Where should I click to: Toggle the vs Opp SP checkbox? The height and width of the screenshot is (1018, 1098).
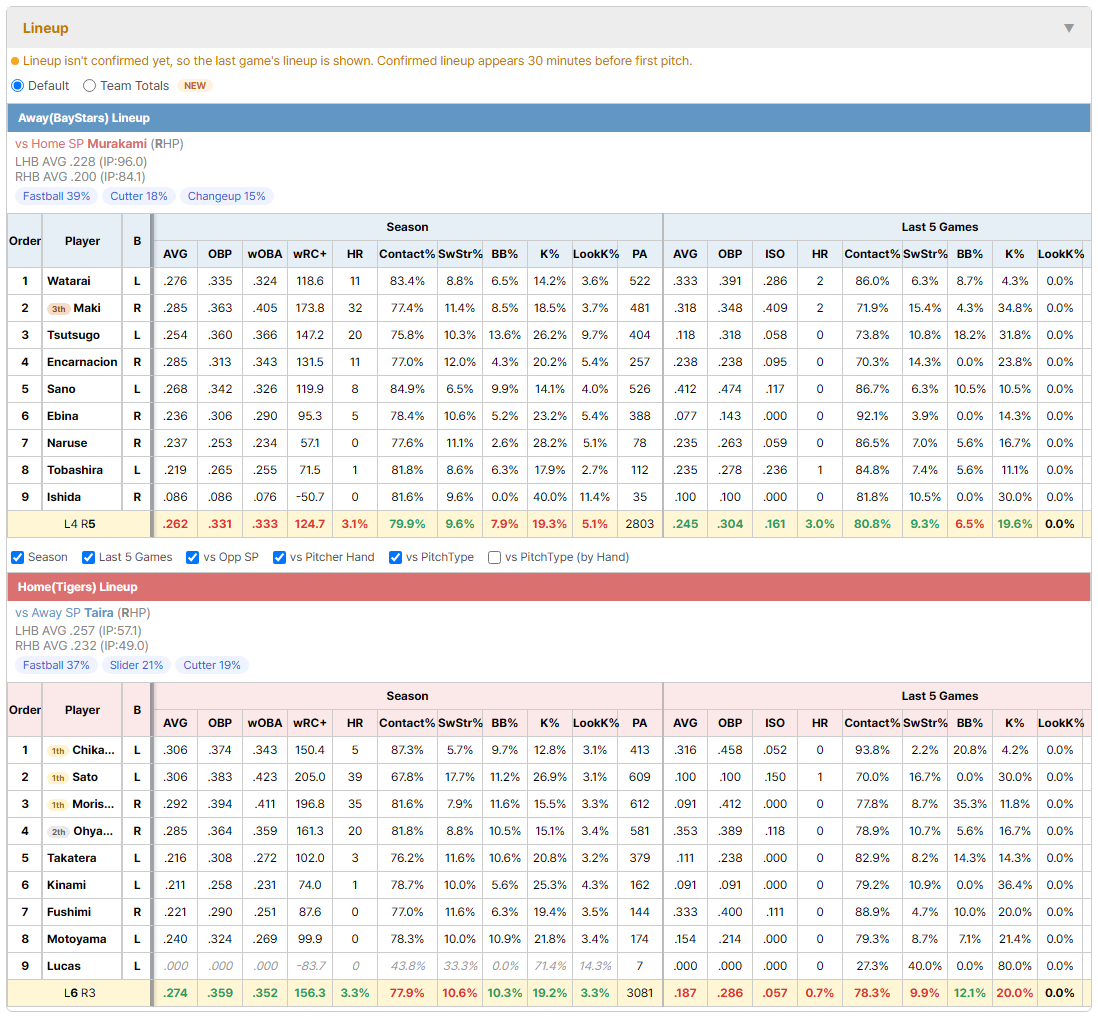(x=193, y=557)
